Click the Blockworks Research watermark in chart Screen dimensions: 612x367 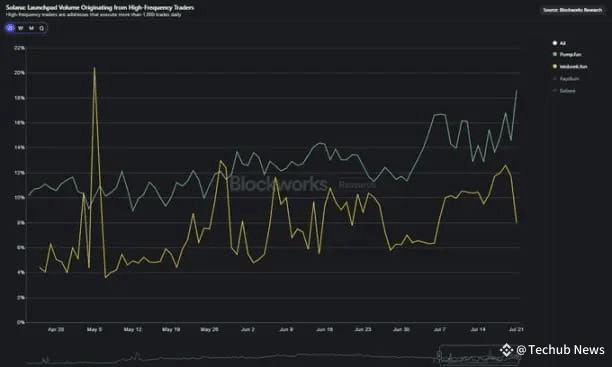click(x=302, y=184)
